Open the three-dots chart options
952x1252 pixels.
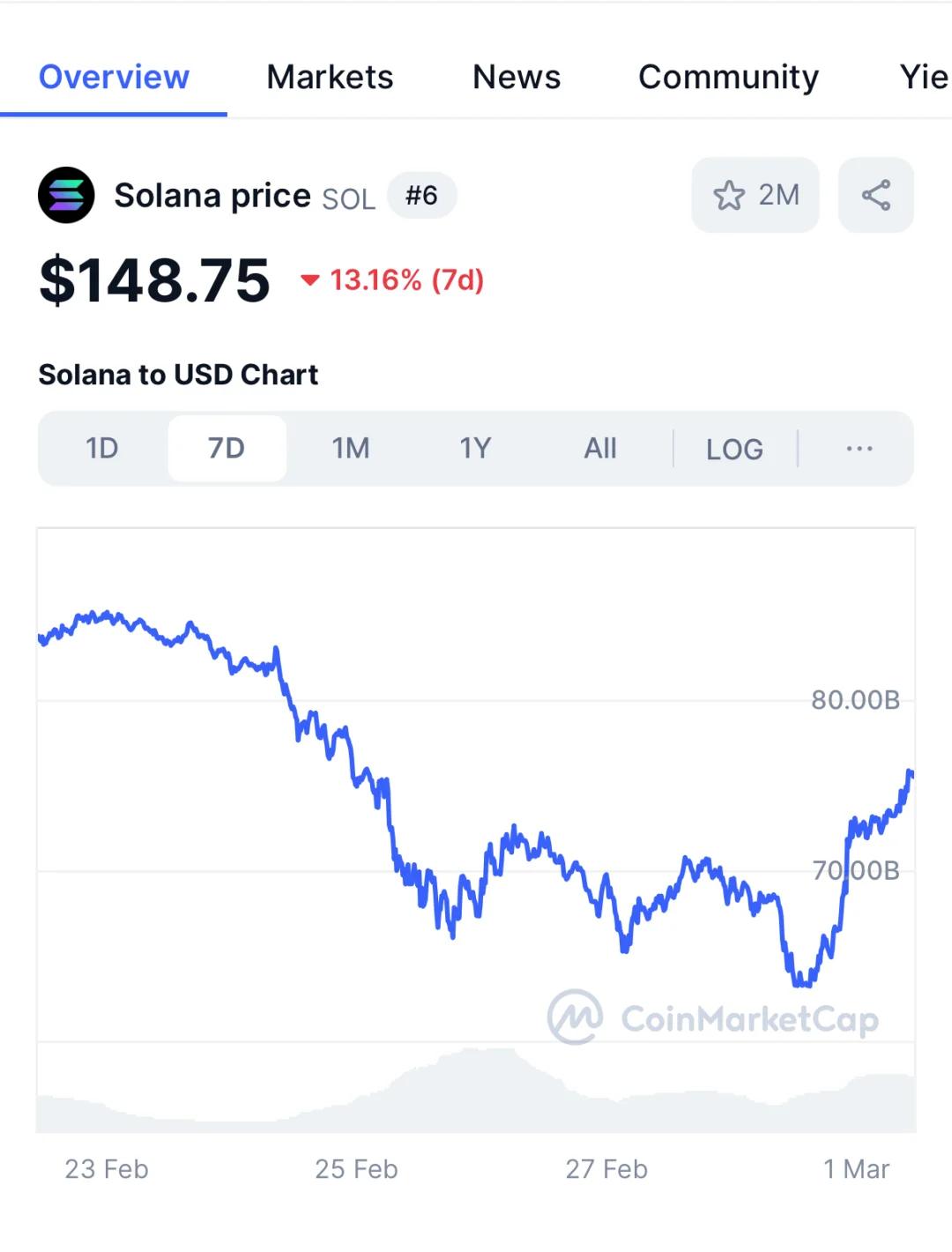point(859,449)
